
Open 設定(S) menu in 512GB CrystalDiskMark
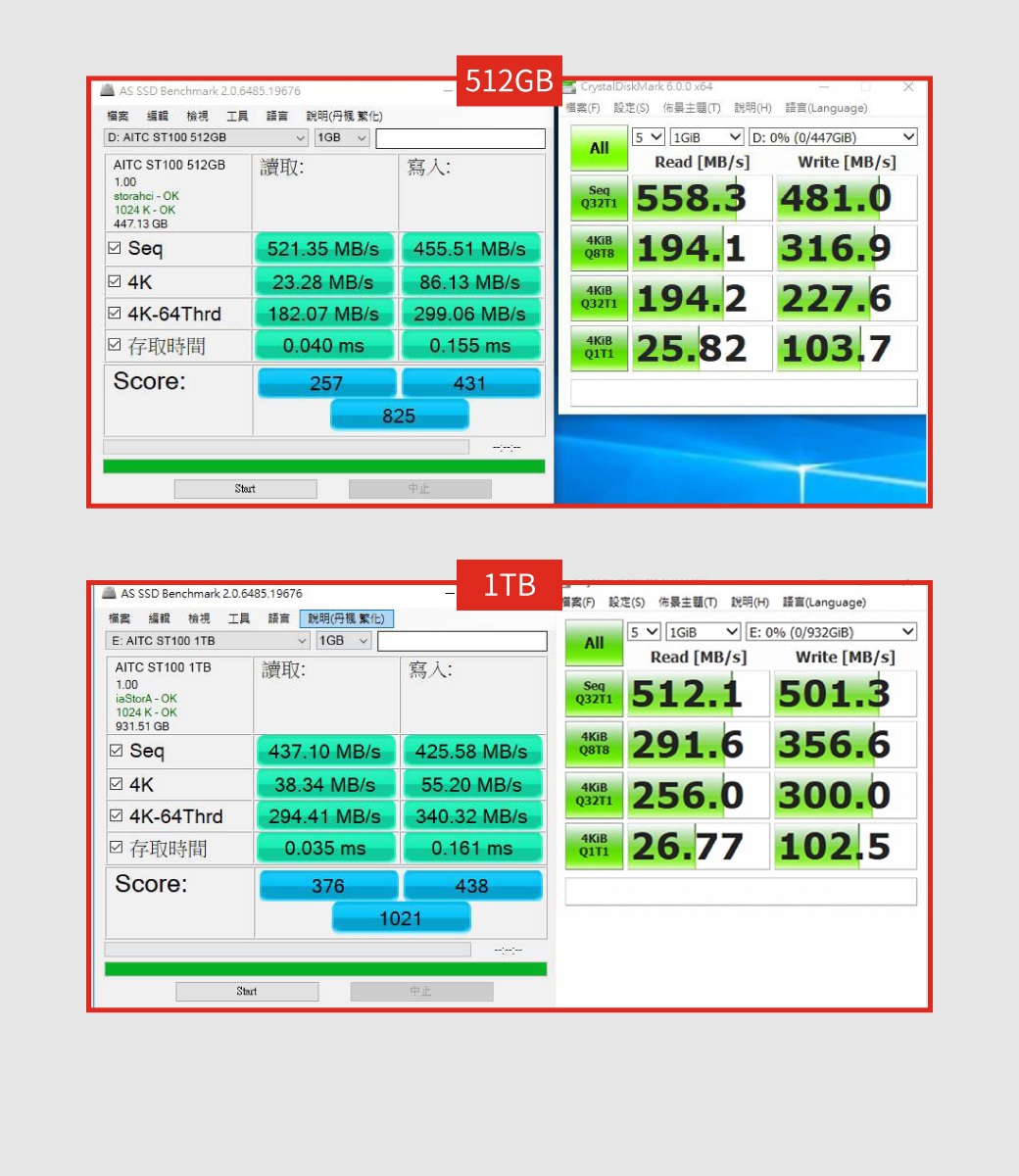(x=631, y=108)
